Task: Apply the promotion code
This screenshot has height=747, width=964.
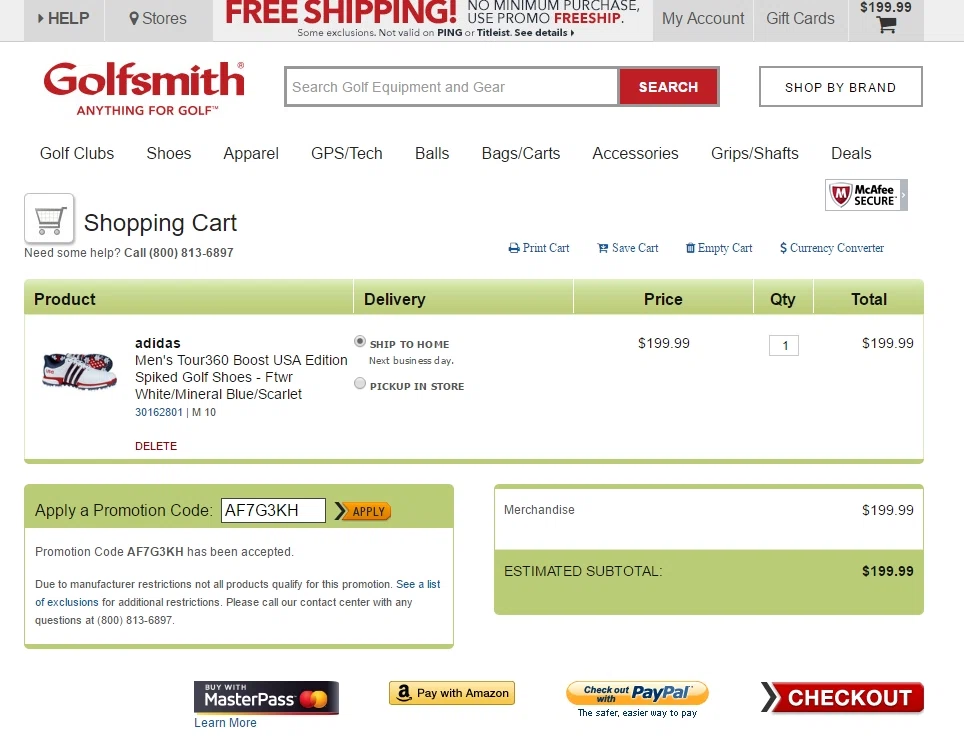Action: (x=363, y=511)
